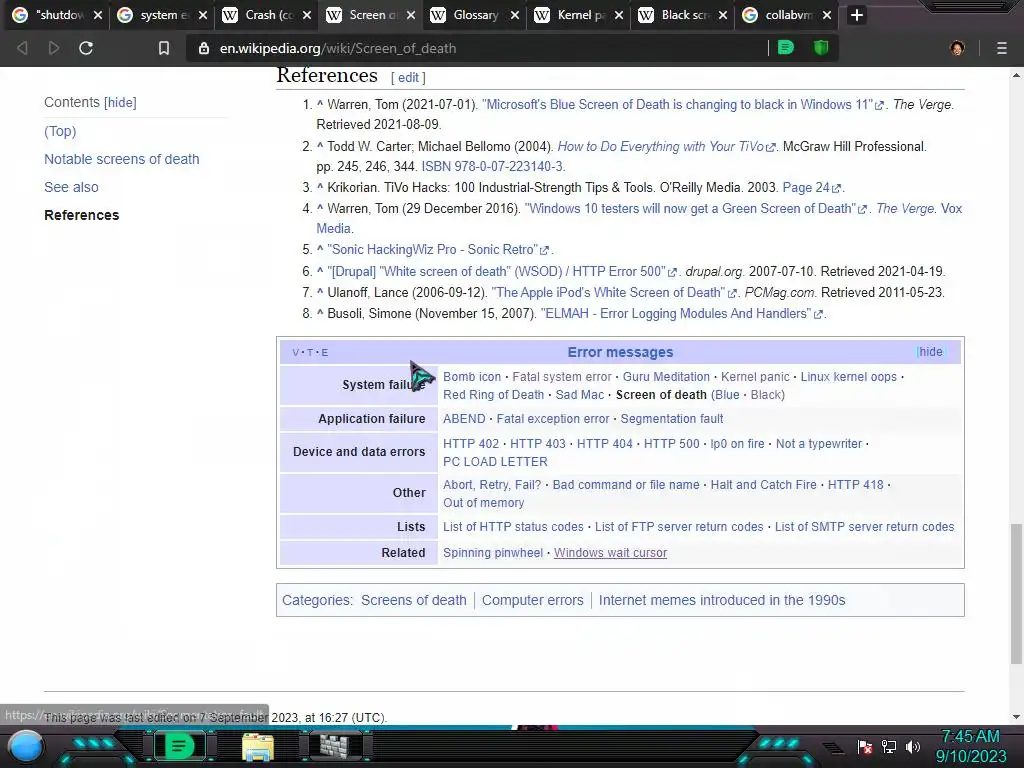Click the page vertical scrollbar thumb
The height and width of the screenshot is (768, 1024).
click(1016, 592)
